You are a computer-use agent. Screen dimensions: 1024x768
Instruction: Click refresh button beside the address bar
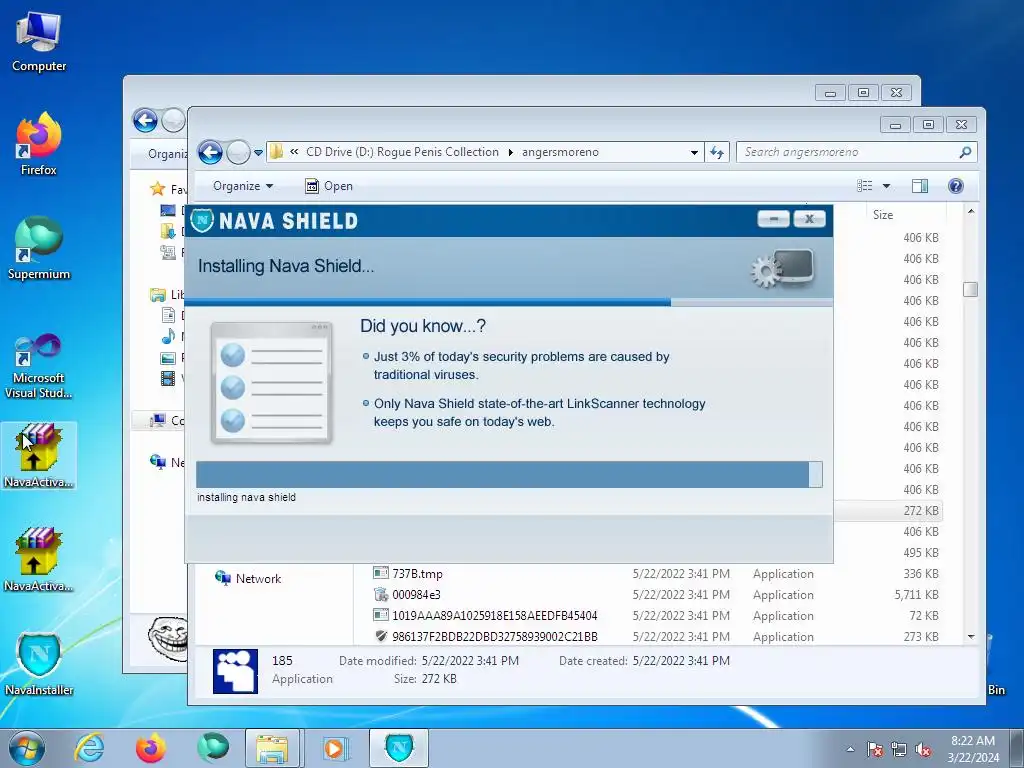click(717, 152)
